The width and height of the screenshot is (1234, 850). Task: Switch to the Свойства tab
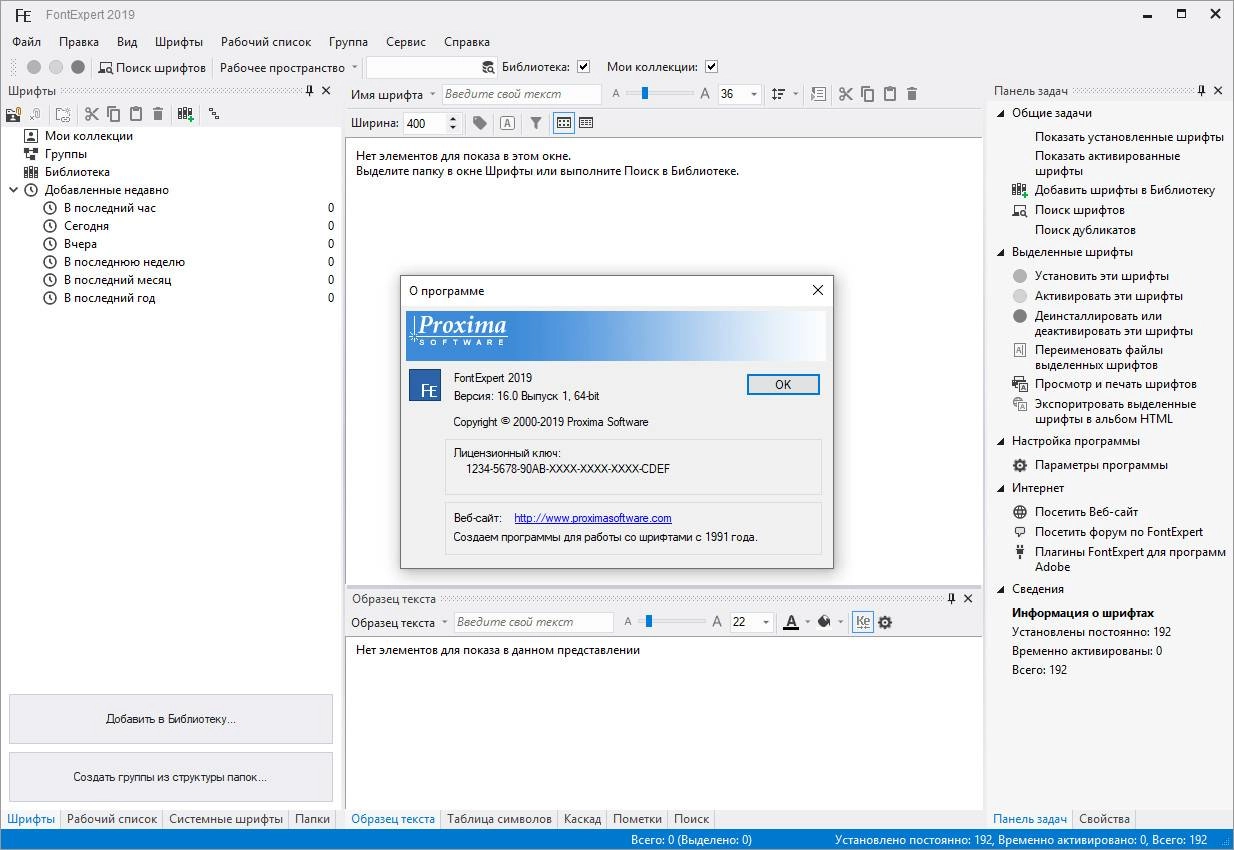(1105, 819)
